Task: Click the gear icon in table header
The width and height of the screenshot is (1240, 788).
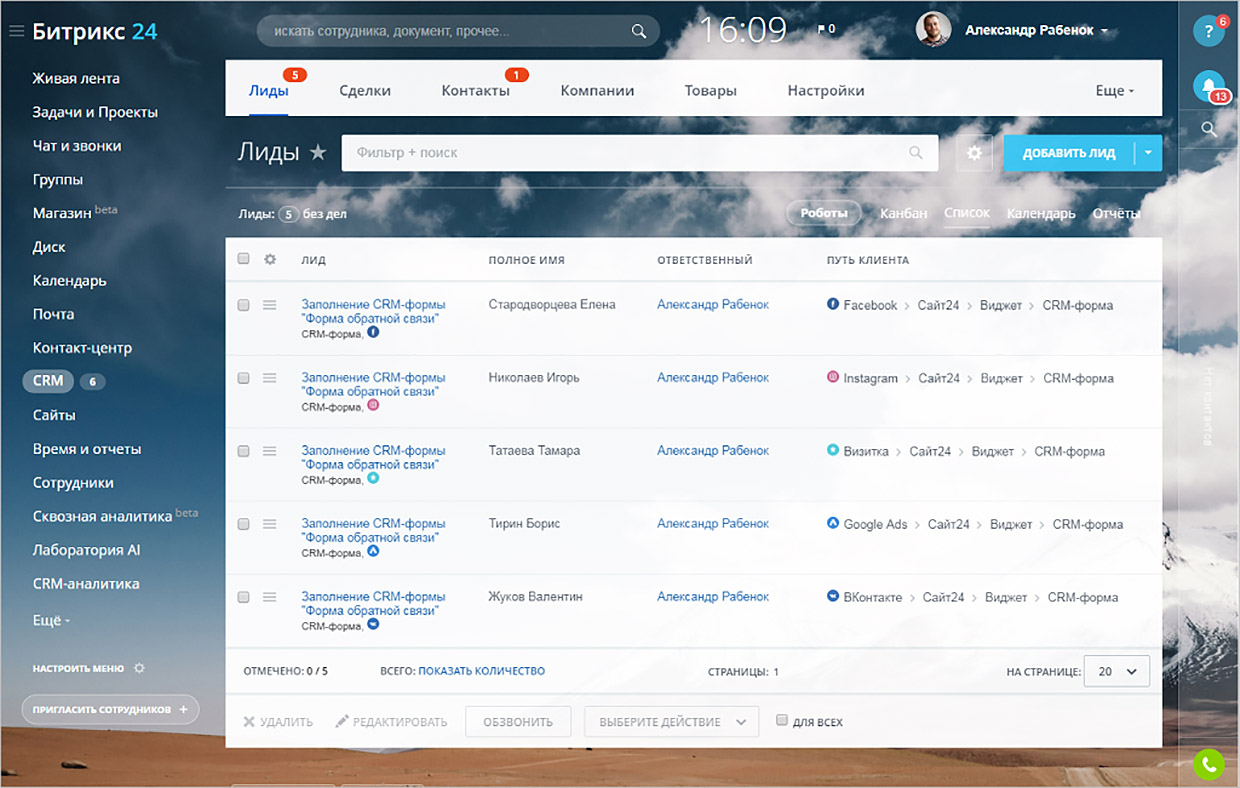Action: (270, 259)
